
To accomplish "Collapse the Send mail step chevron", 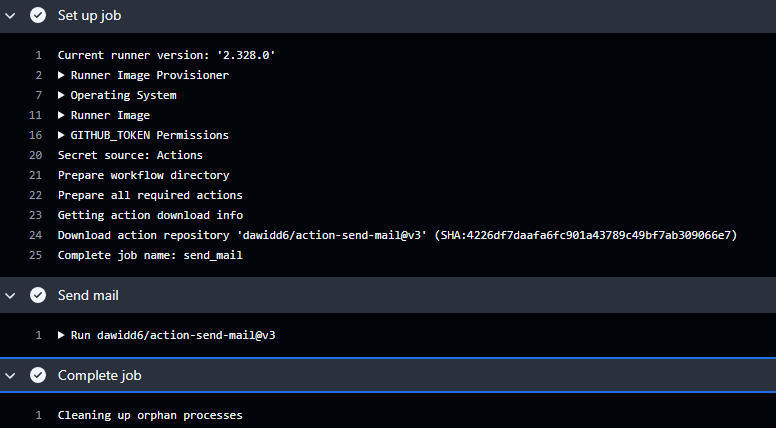I will click(x=10, y=295).
